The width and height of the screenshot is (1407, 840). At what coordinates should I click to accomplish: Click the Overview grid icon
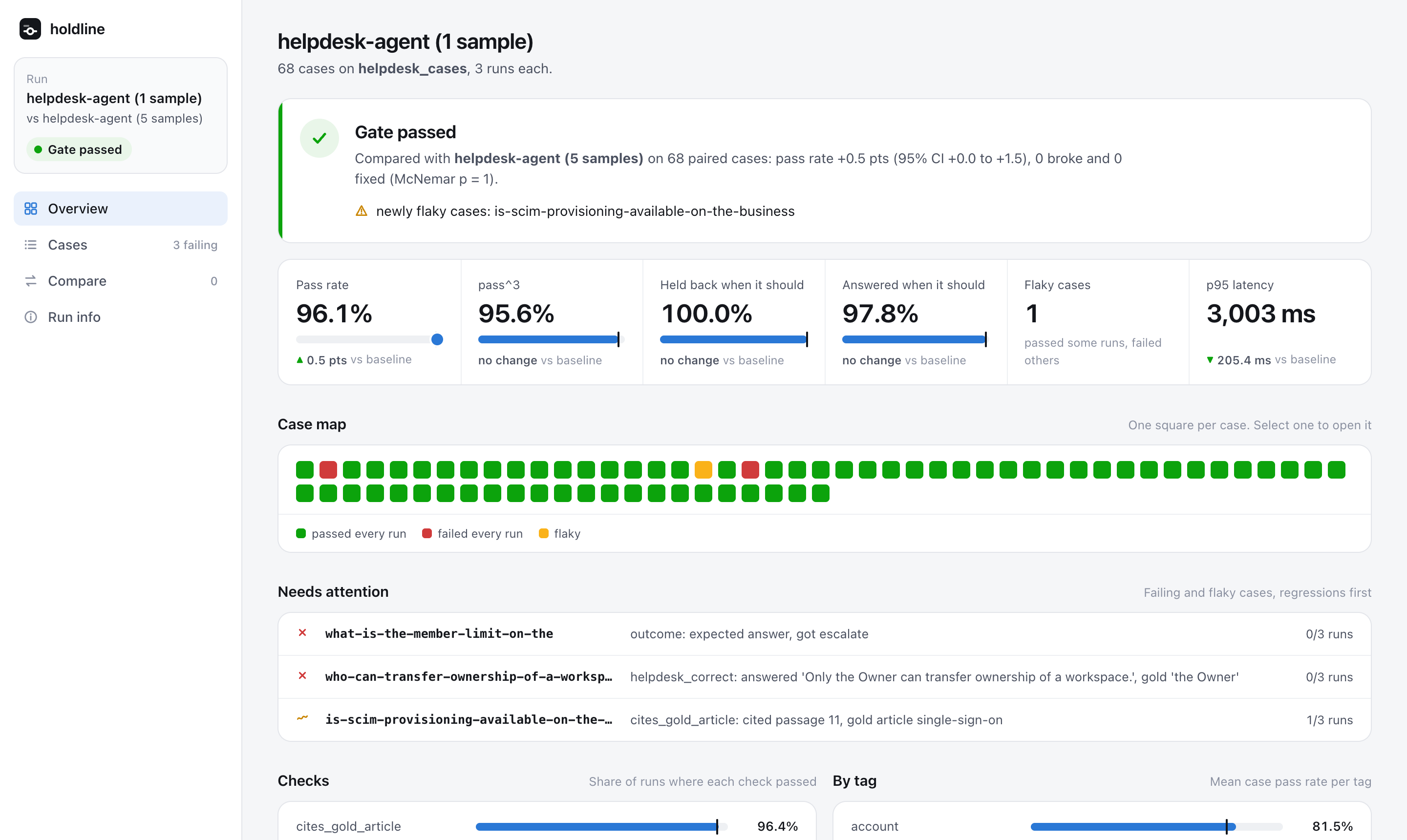pyautogui.click(x=31, y=209)
